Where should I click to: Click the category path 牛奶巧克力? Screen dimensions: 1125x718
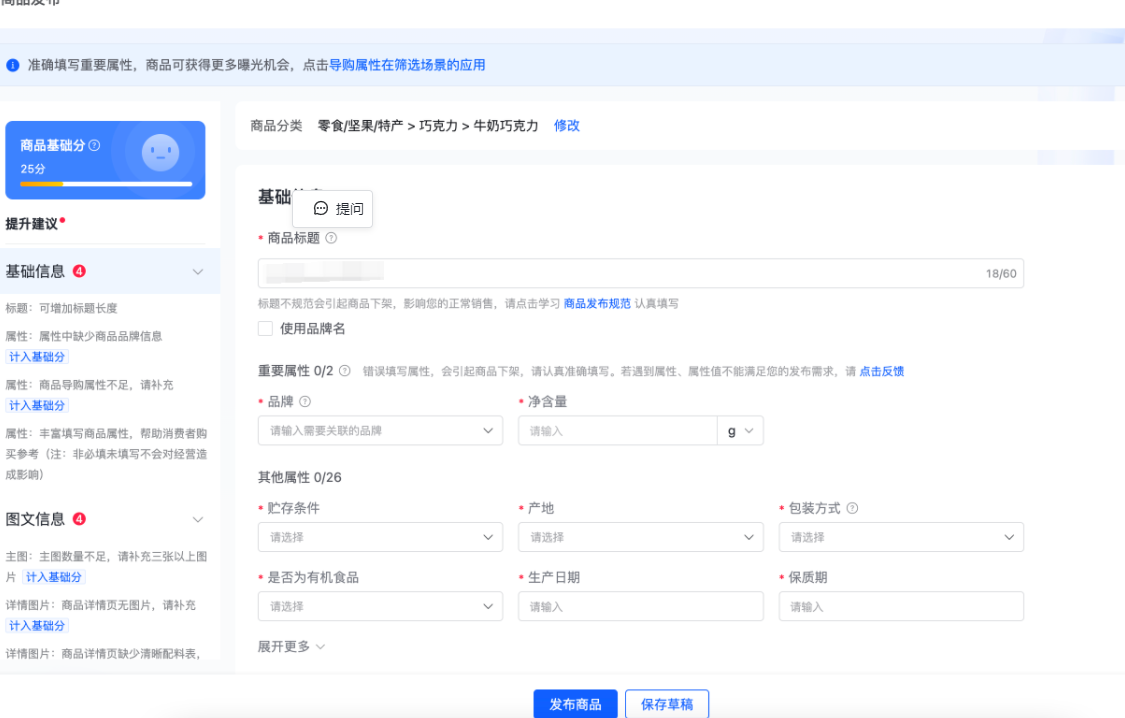506,126
